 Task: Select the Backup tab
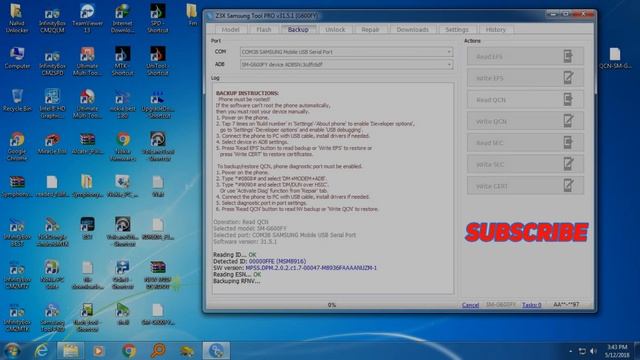click(x=298, y=29)
